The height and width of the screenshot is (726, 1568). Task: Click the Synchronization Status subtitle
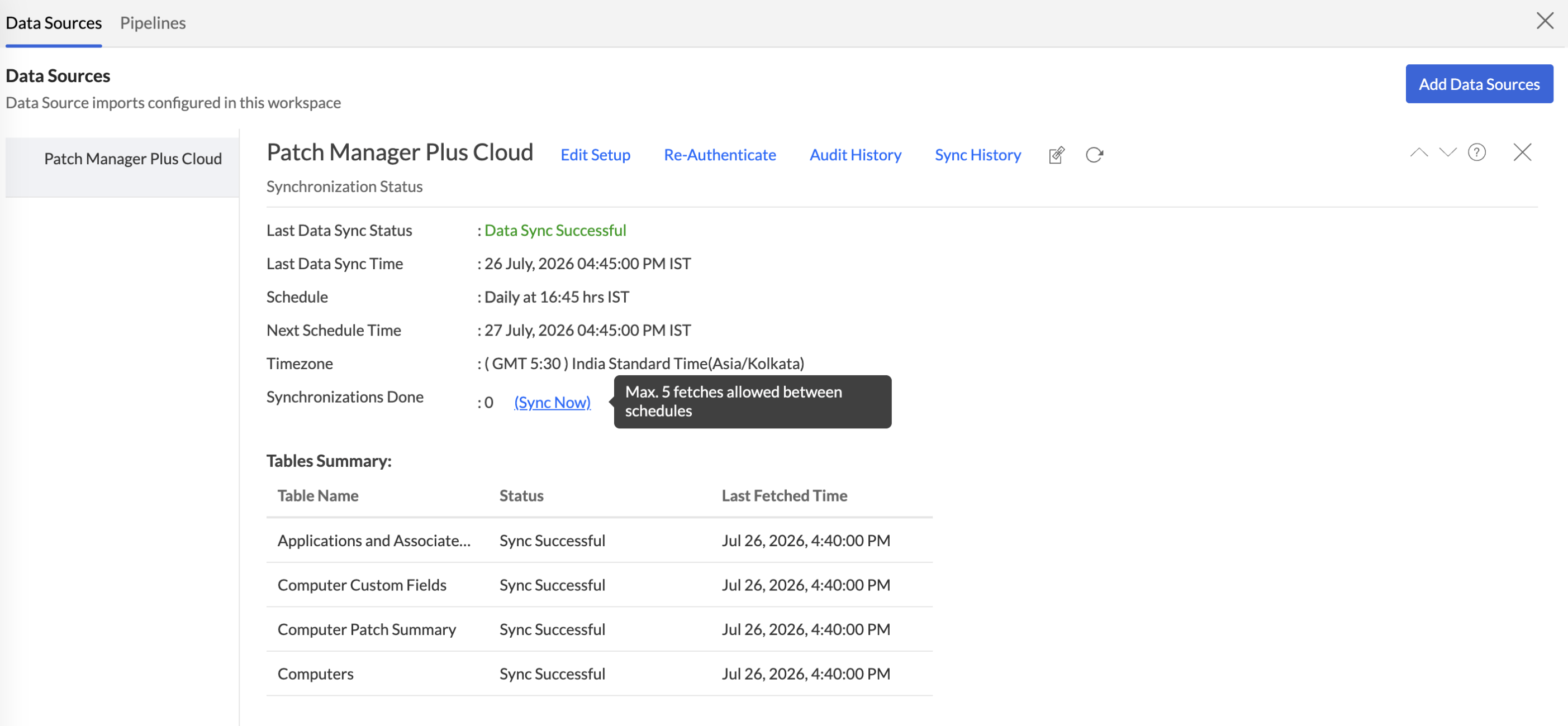pyautogui.click(x=344, y=186)
